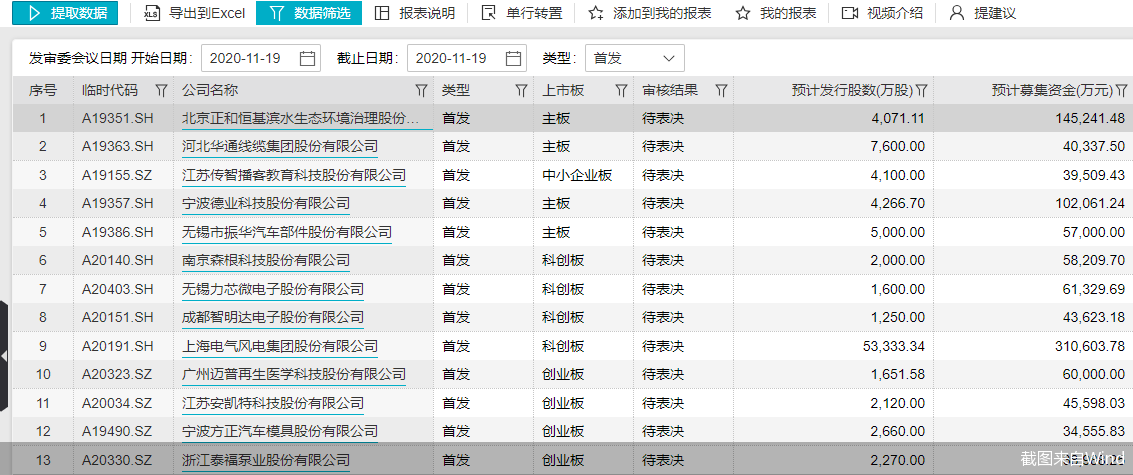Filter the 预计募集资金(万元) column

point(1121,90)
